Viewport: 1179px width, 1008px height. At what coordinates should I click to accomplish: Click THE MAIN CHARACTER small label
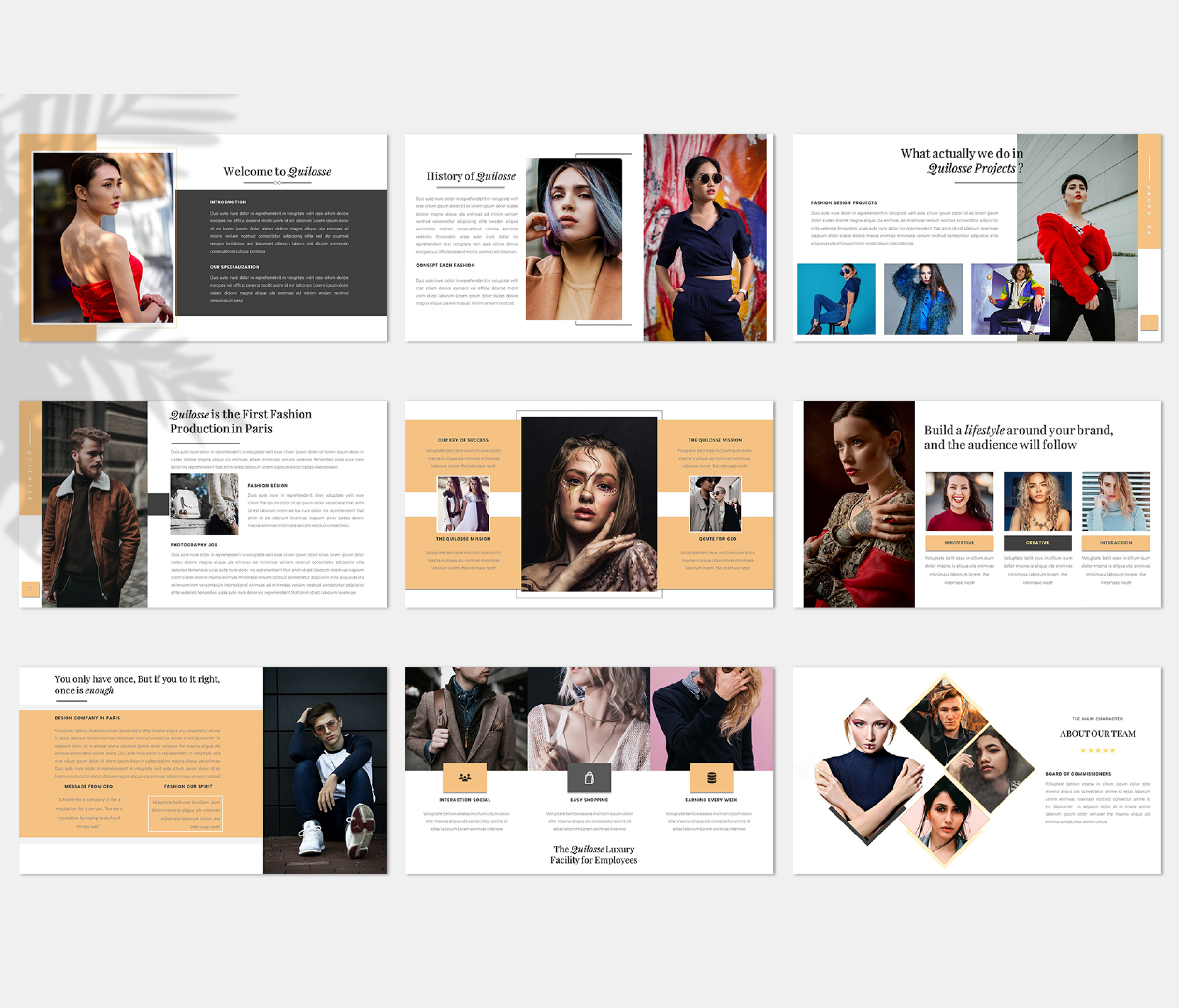pyautogui.click(x=1098, y=719)
